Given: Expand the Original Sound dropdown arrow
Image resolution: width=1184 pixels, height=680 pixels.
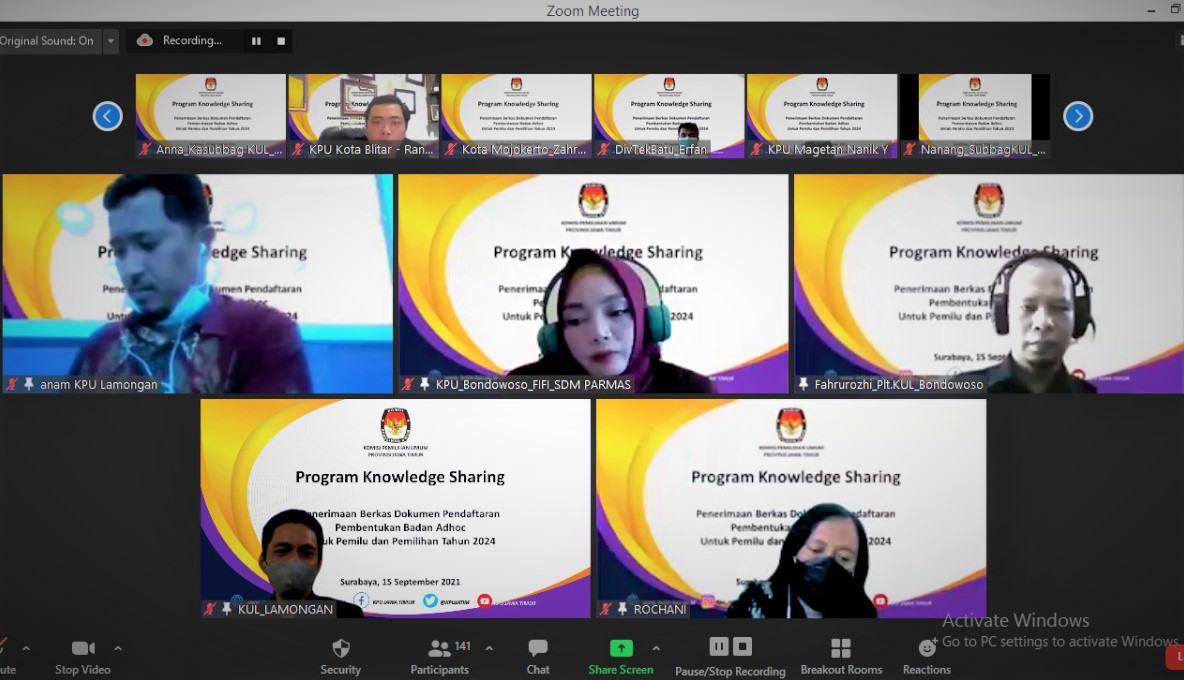Looking at the screenshot, I should (111, 41).
